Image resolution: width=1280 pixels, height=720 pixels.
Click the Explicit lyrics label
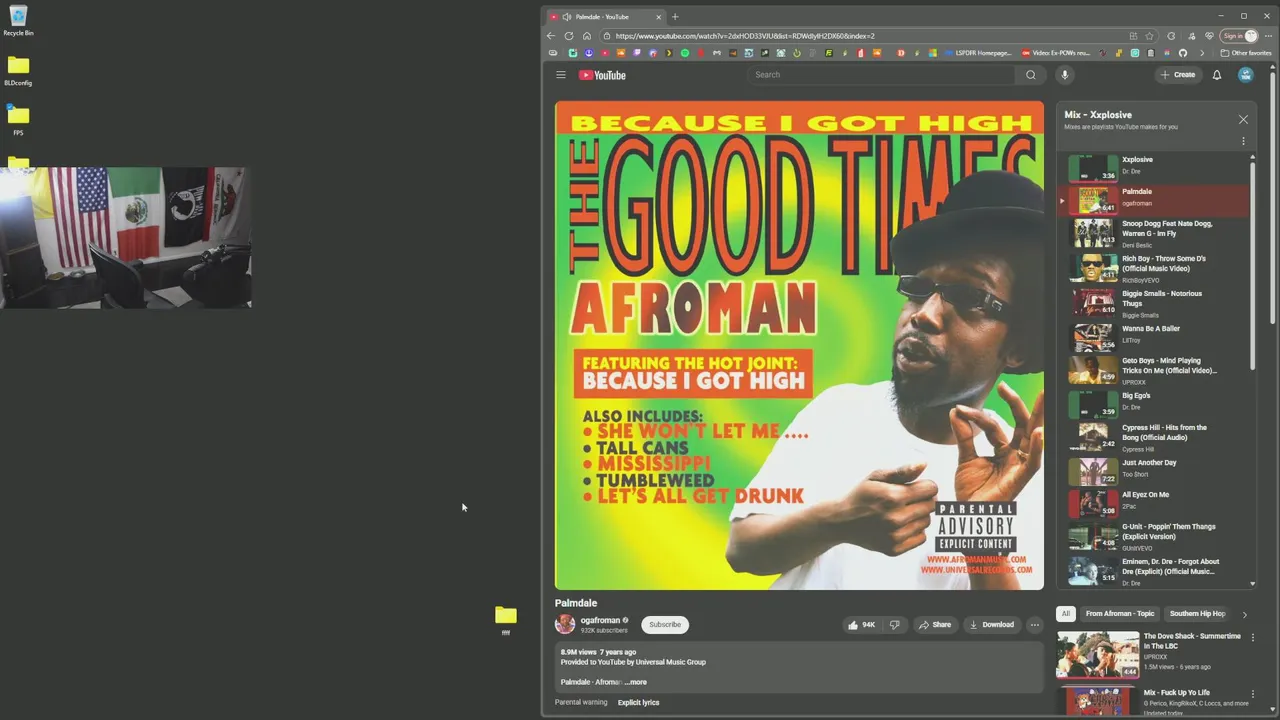pyautogui.click(x=638, y=702)
